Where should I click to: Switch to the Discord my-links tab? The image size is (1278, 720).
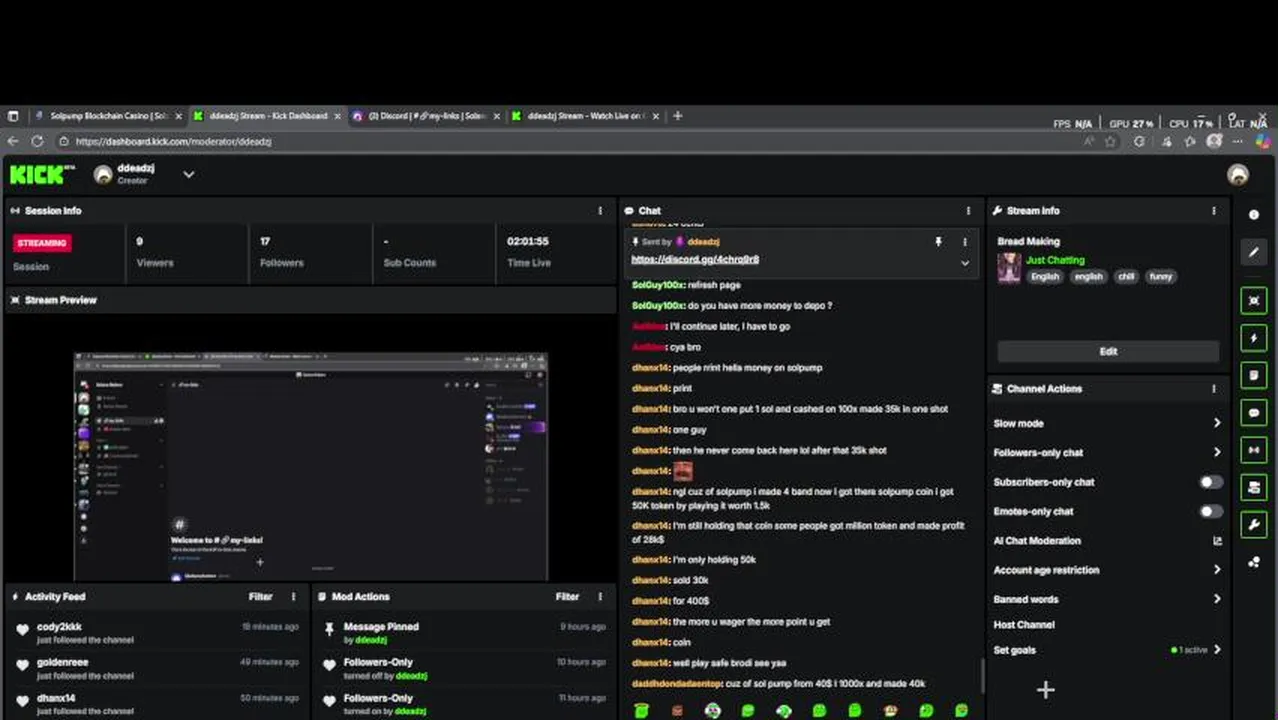click(426, 116)
